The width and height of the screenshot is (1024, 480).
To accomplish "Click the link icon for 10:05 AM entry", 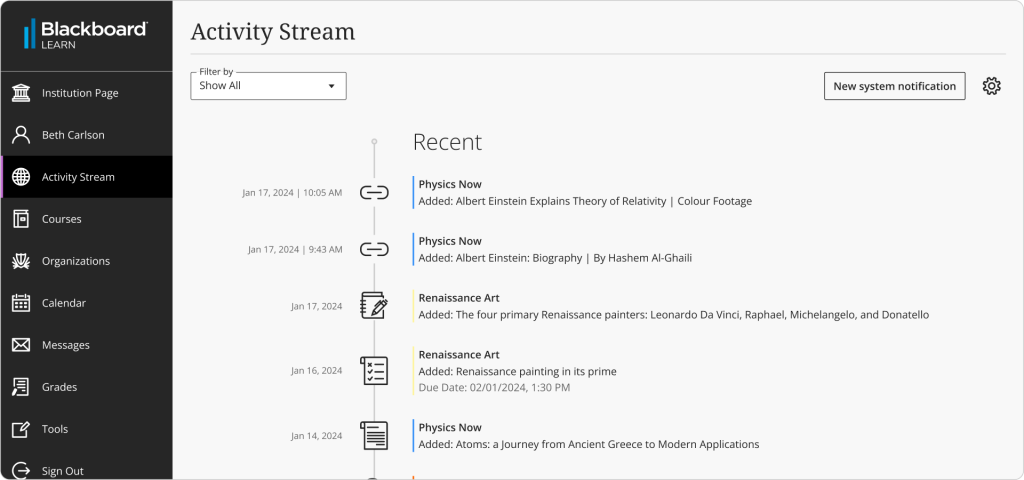I will point(374,192).
